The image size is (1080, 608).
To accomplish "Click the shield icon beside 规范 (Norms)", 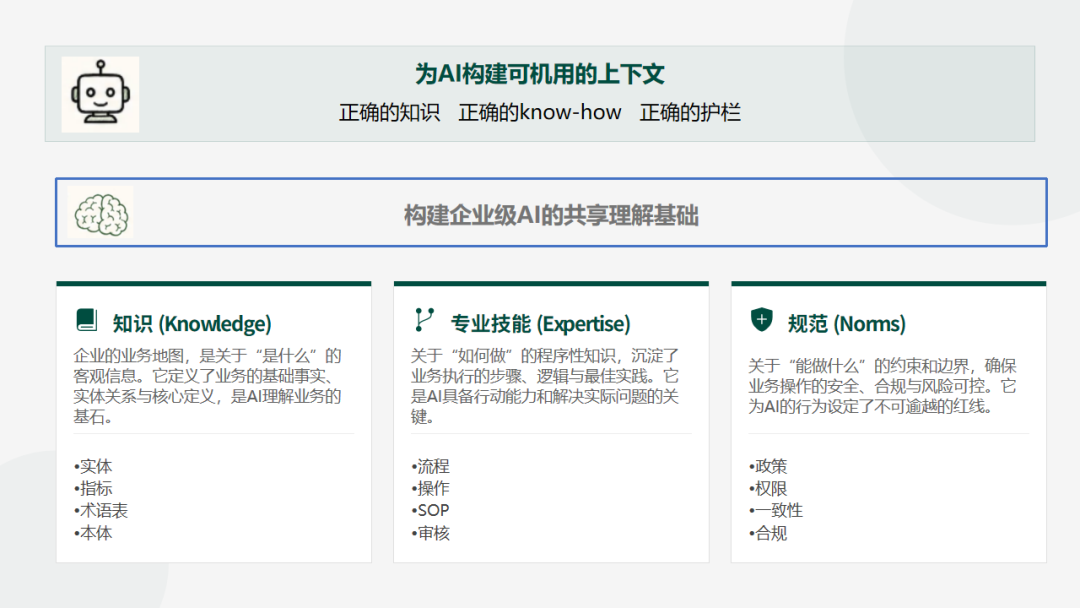I will (x=762, y=319).
